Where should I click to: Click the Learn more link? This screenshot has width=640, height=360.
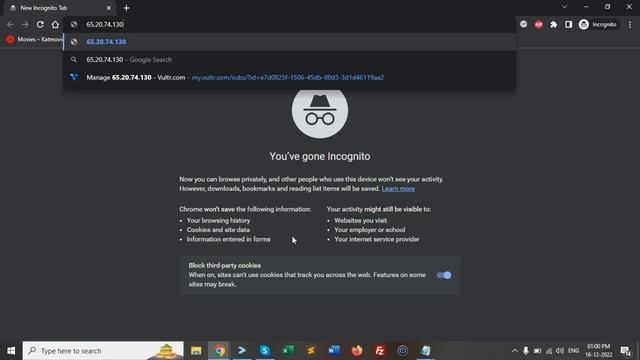pyautogui.click(x=398, y=189)
